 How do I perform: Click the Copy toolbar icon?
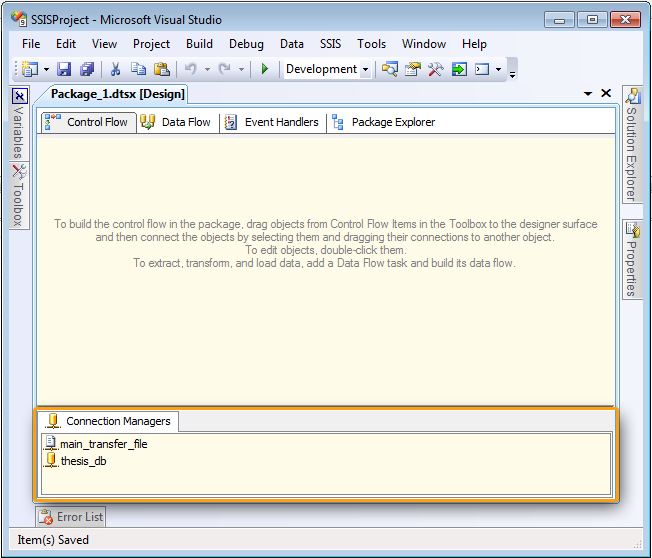pos(138,69)
